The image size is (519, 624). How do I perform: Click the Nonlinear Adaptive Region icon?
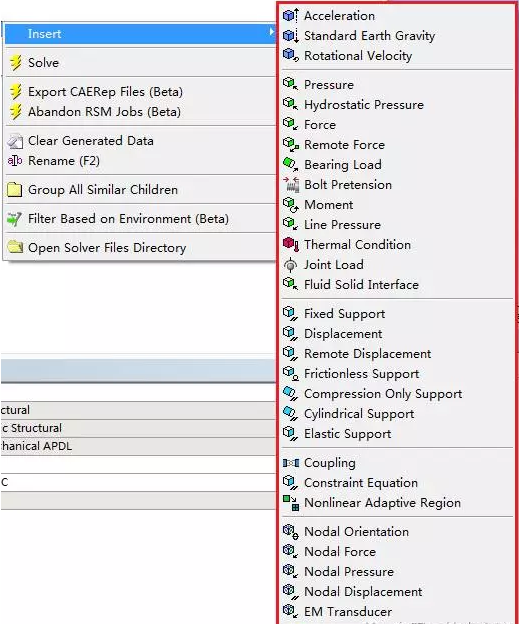[x=291, y=503]
